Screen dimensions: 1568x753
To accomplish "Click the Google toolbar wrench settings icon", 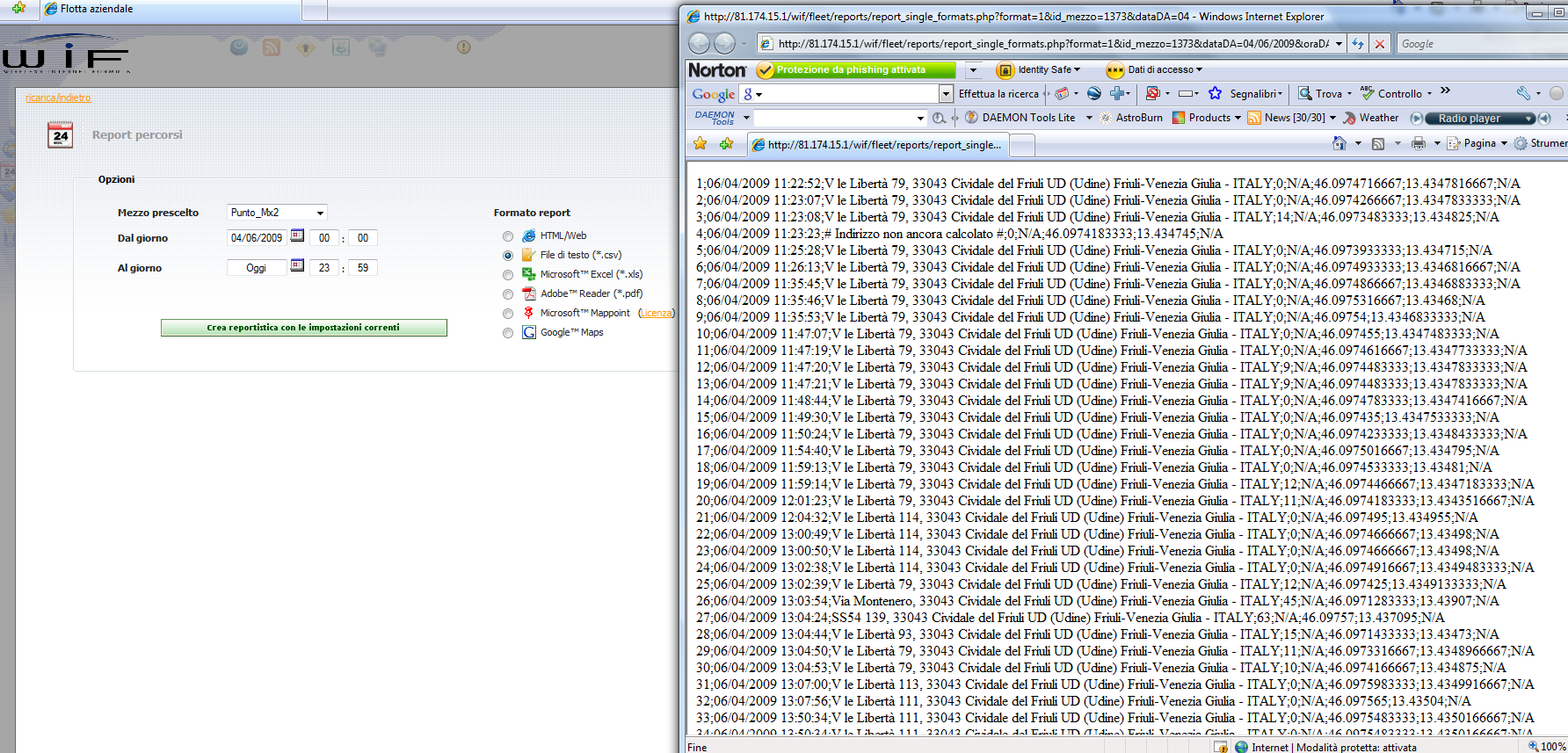I will (1523, 93).
